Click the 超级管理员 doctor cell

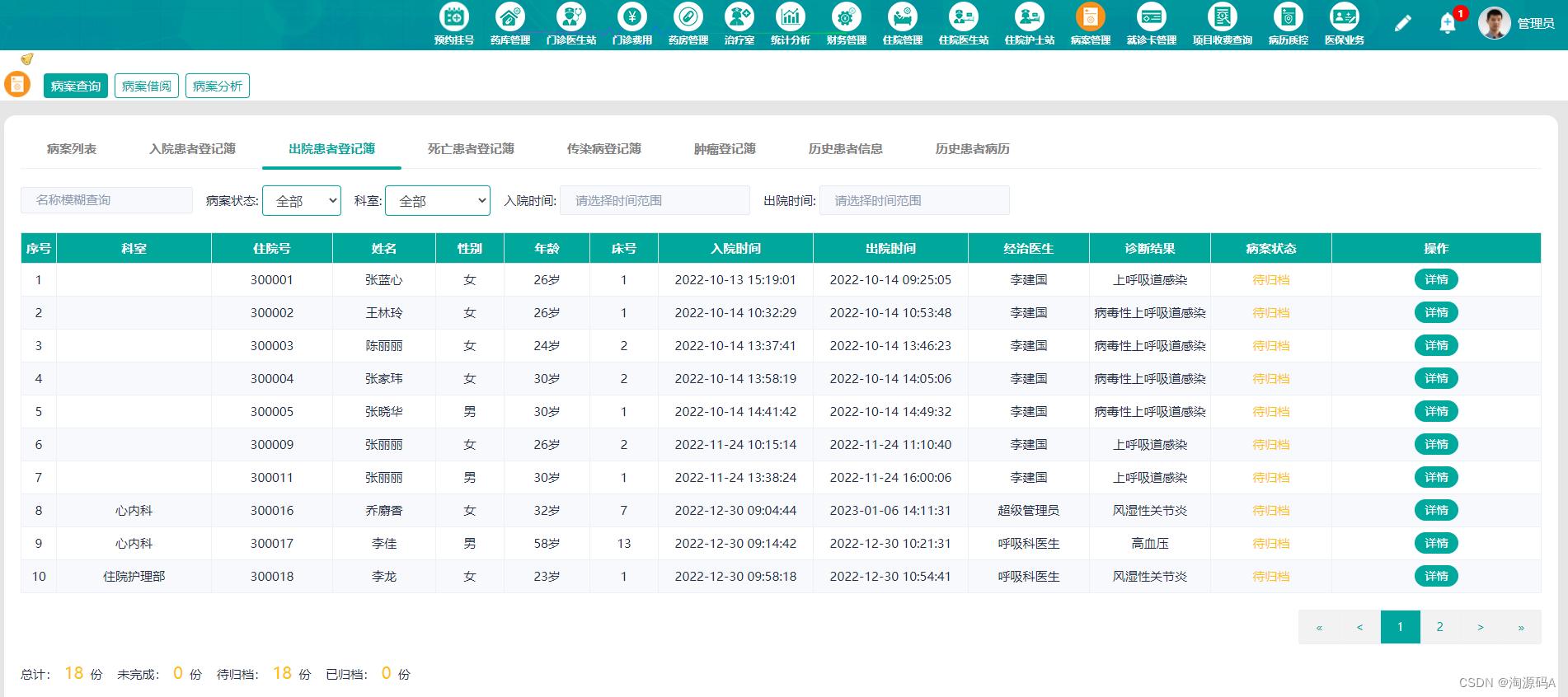click(x=1028, y=510)
